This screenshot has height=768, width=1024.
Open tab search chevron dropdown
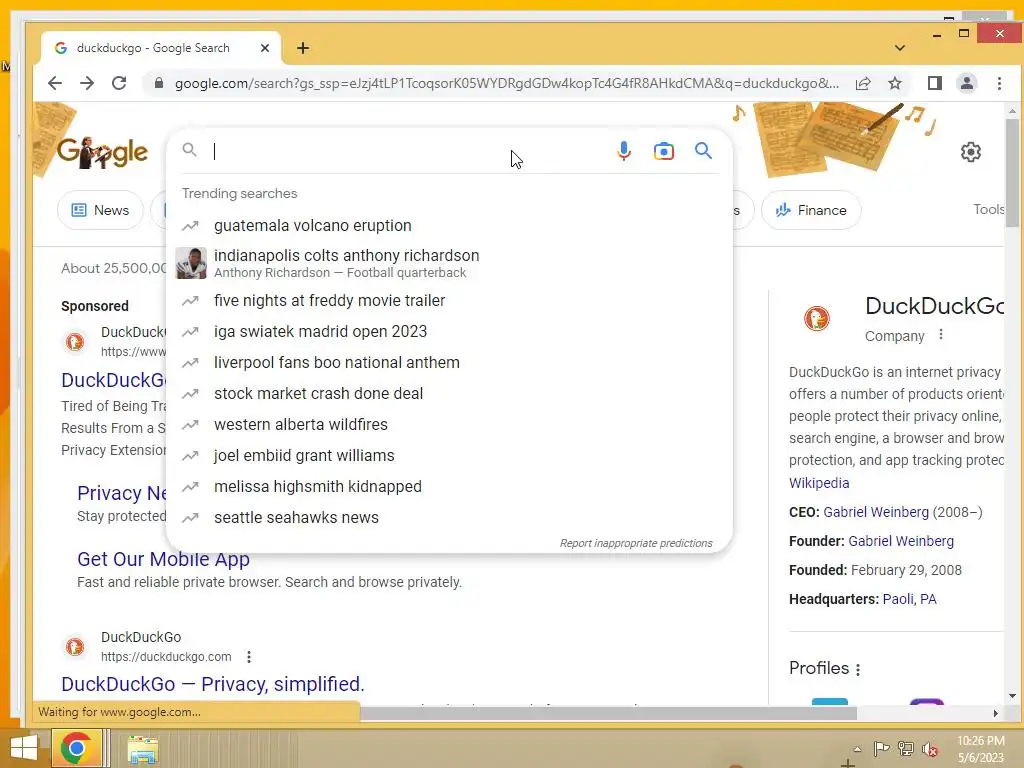click(x=899, y=48)
